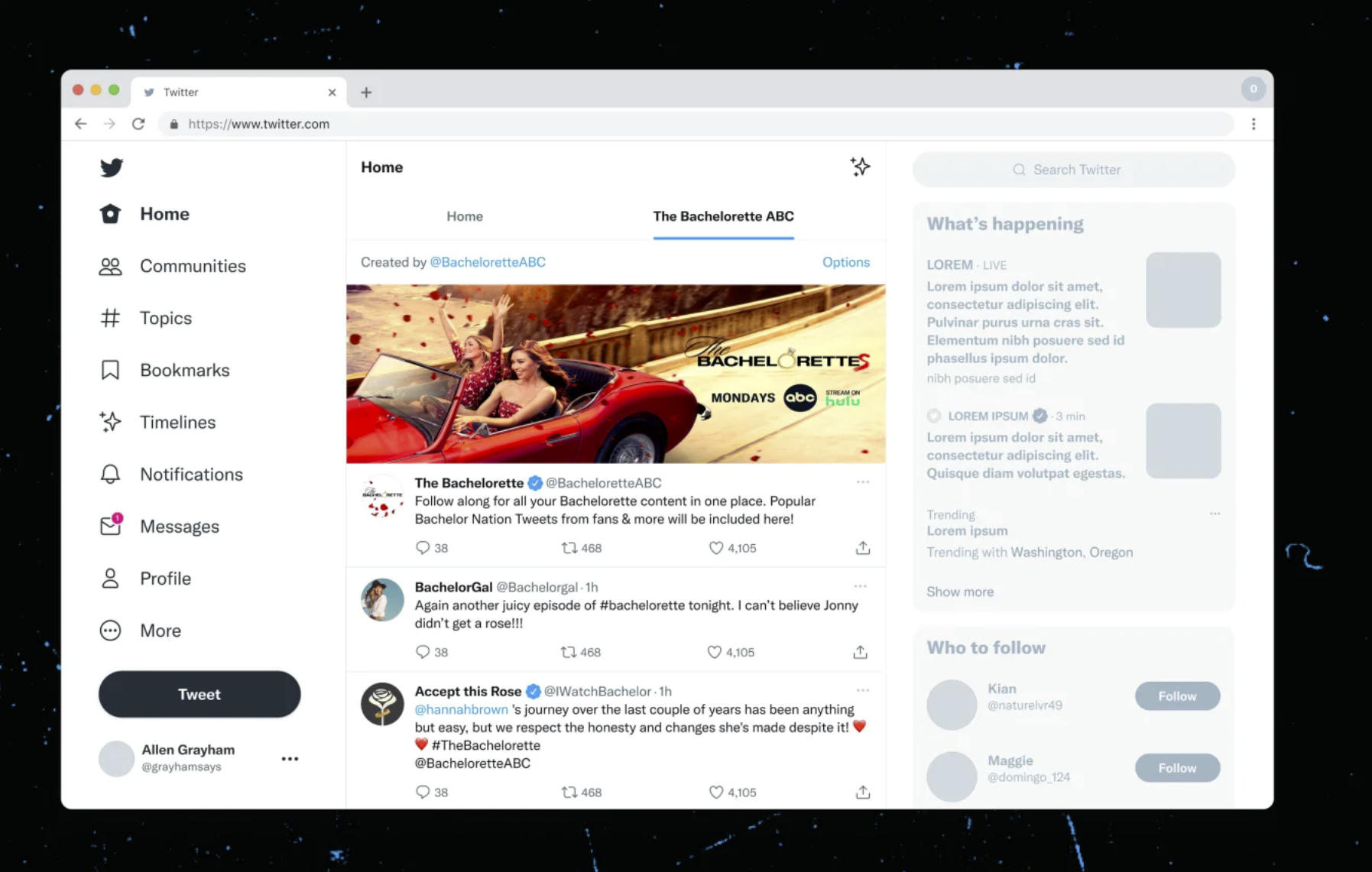
Task: Reply to The Bachelorette tweet
Action: pyautogui.click(x=431, y=548)
